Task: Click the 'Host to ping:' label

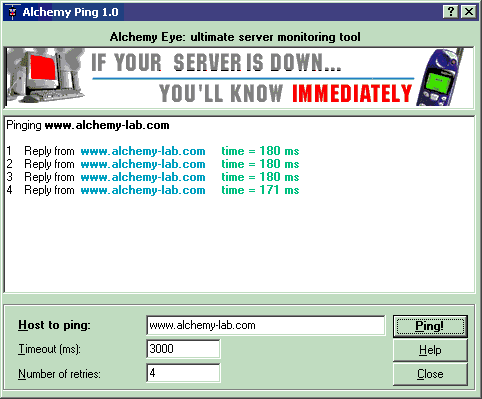Action: pos(54,325)
